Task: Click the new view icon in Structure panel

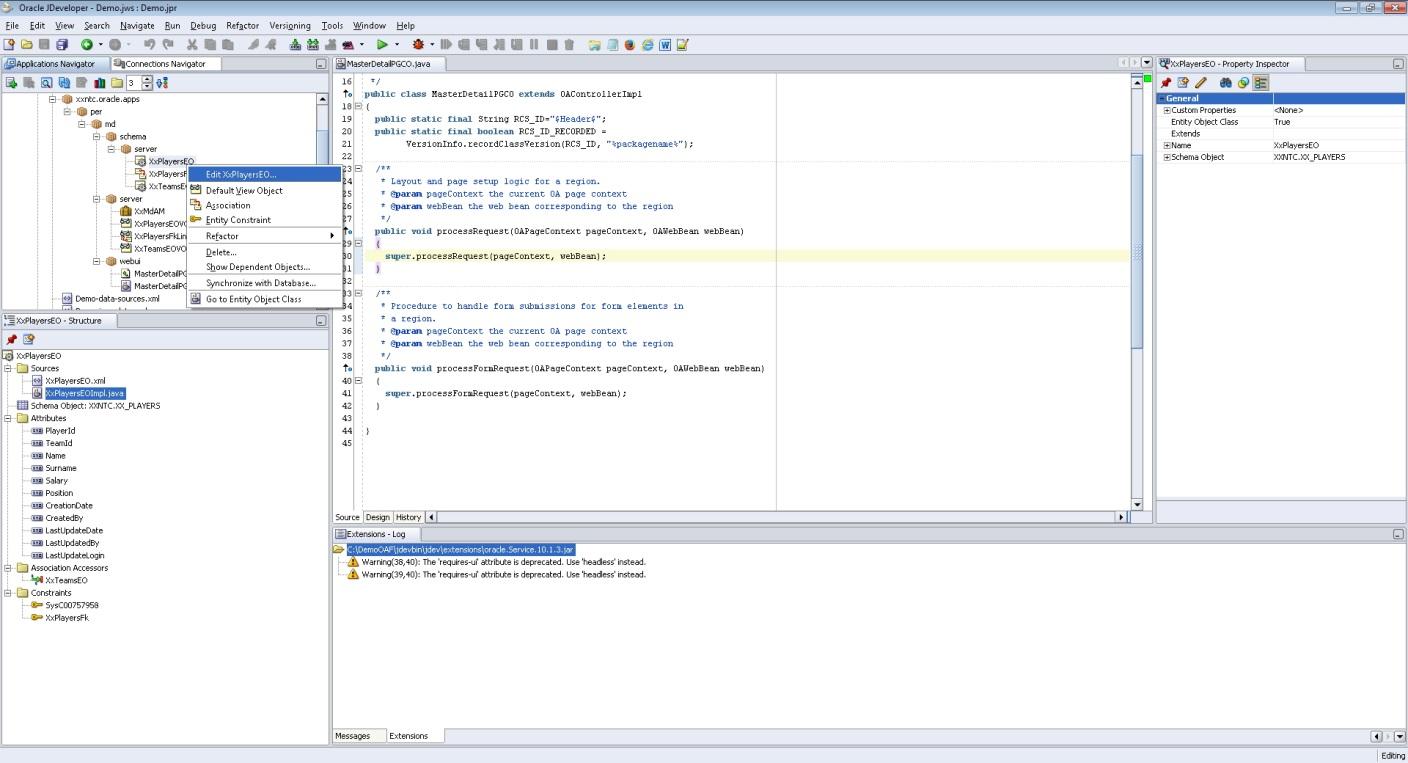Action: coord(29,339)
